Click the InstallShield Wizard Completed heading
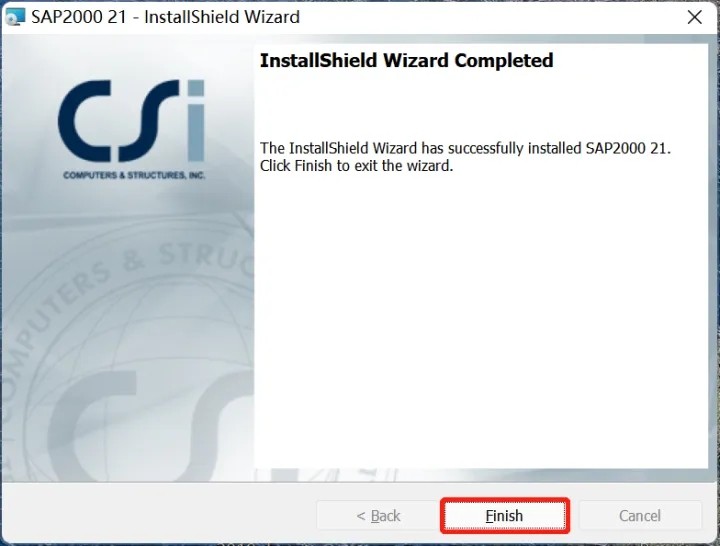 click(x=406, y=60)
